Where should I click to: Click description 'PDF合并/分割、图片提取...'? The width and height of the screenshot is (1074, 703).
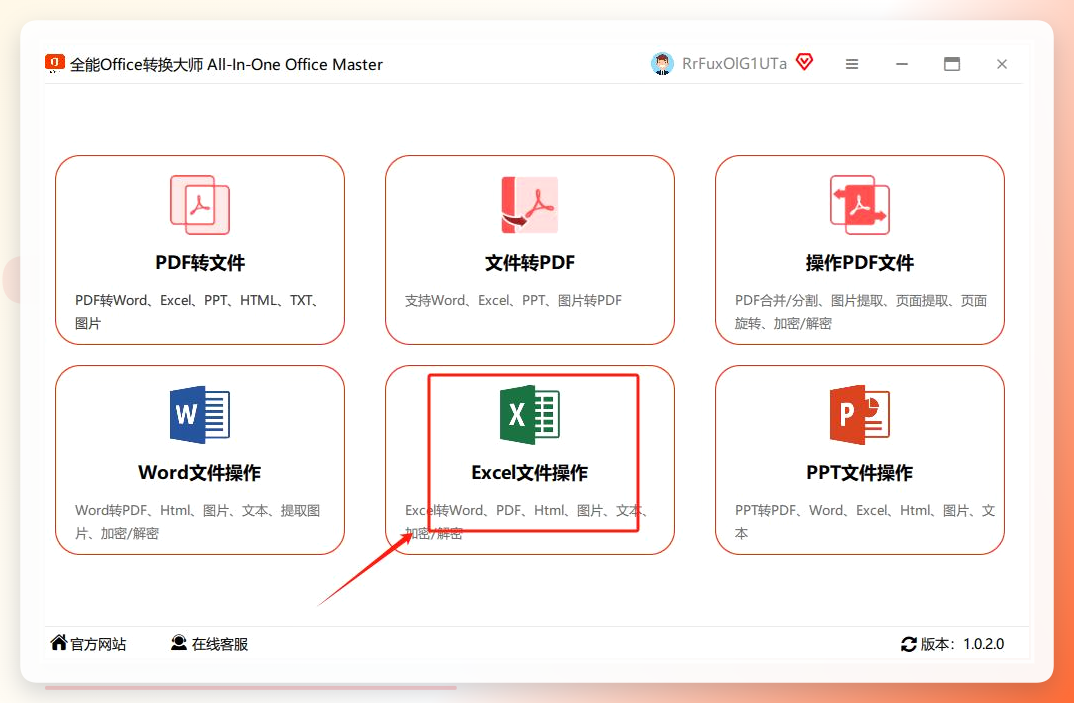[861, 312]
